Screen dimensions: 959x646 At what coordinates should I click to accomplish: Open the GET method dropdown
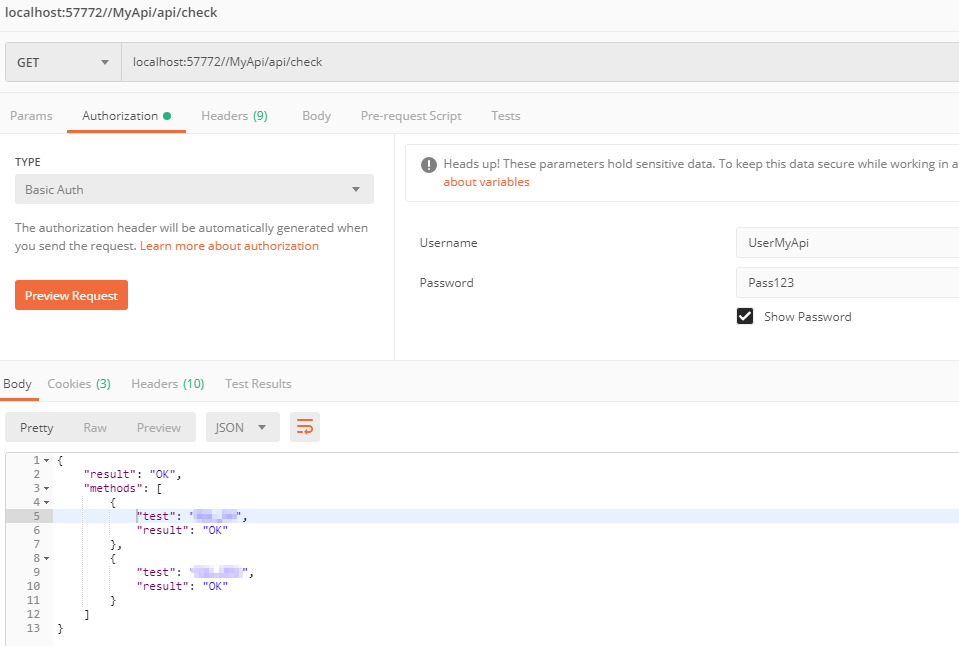[62, 62]
